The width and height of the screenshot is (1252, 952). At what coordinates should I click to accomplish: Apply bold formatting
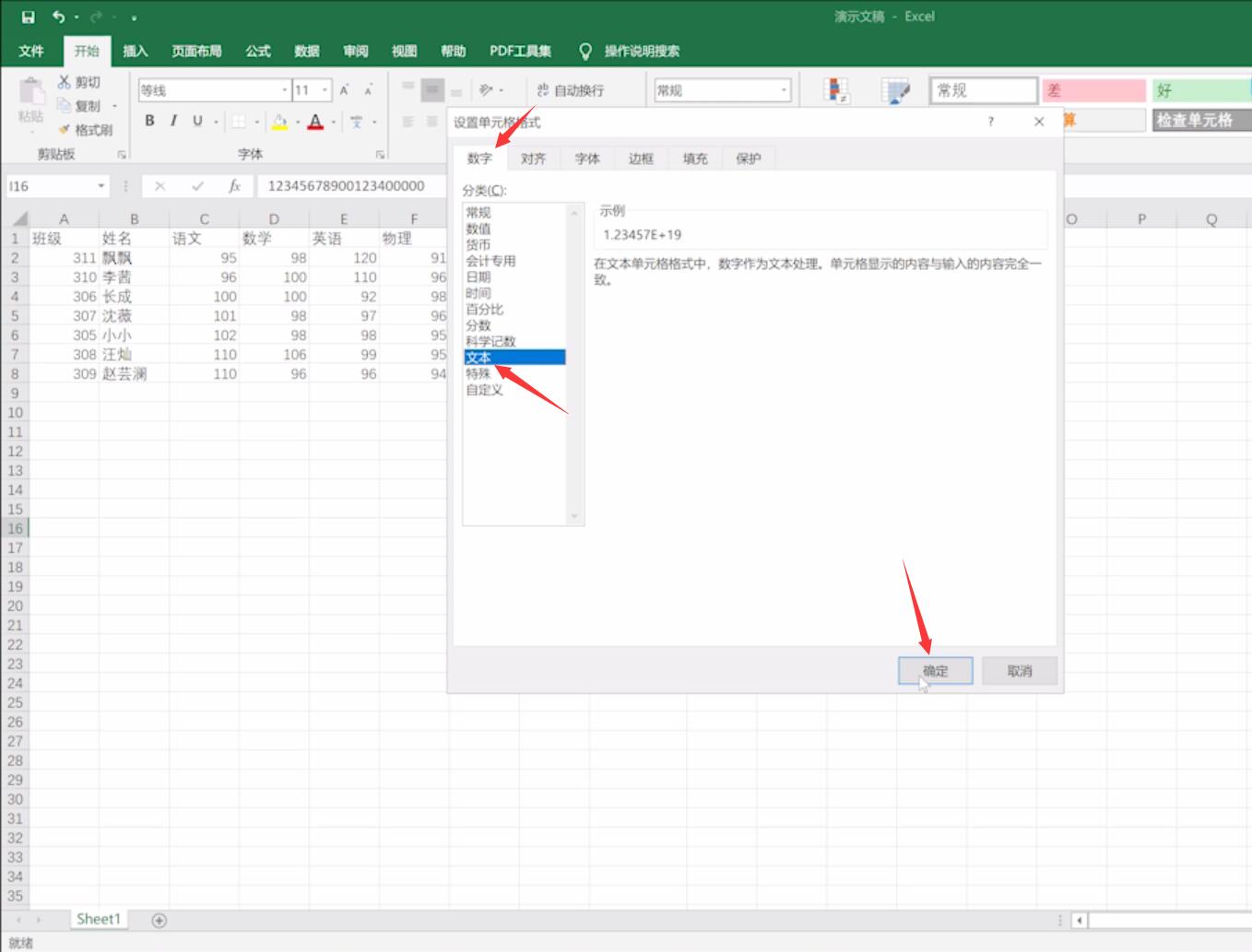tap(149, 121)
